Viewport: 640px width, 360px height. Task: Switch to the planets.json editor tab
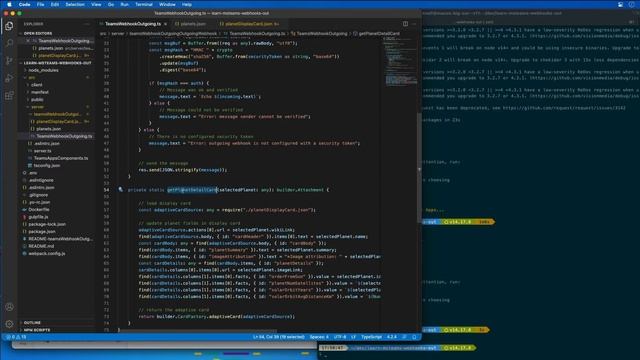(191, 24)
